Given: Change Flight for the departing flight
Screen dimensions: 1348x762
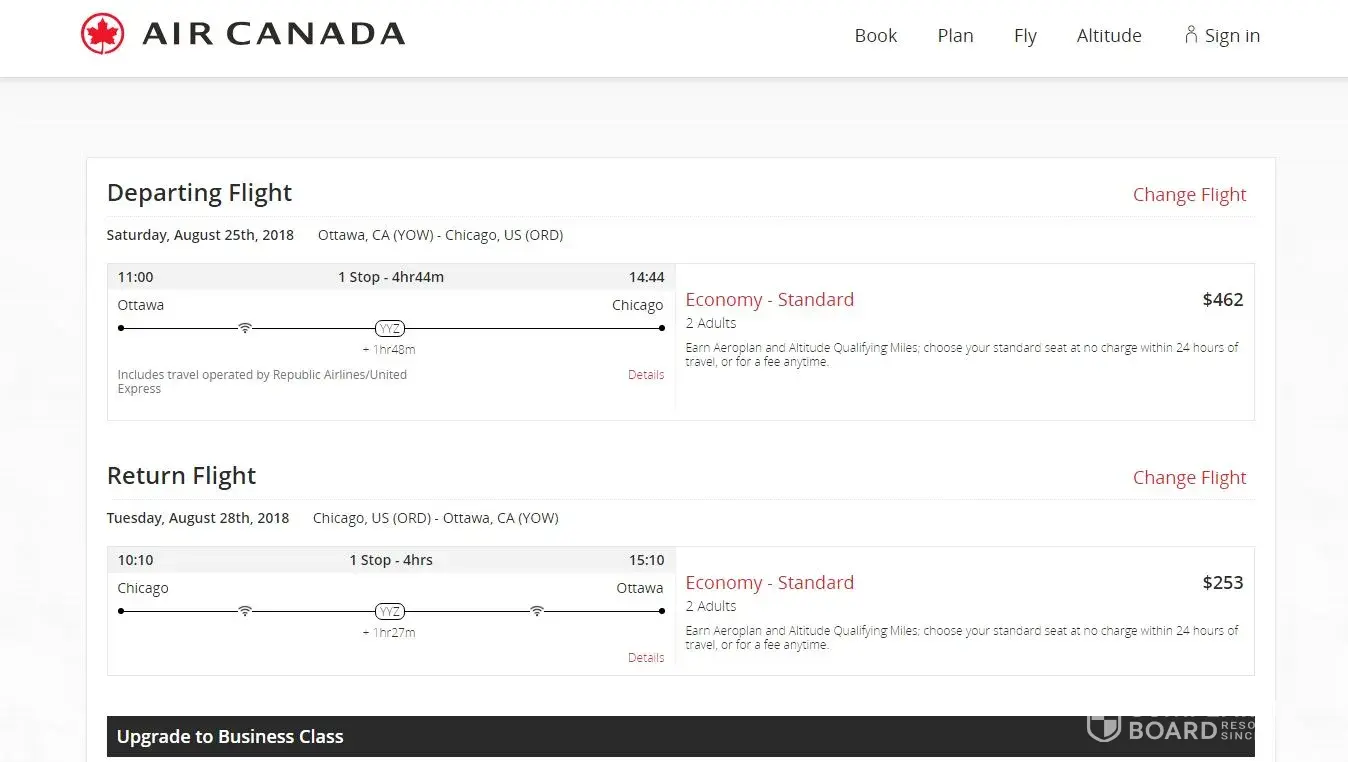Looking at the screenshot, I should point(1189,195).
